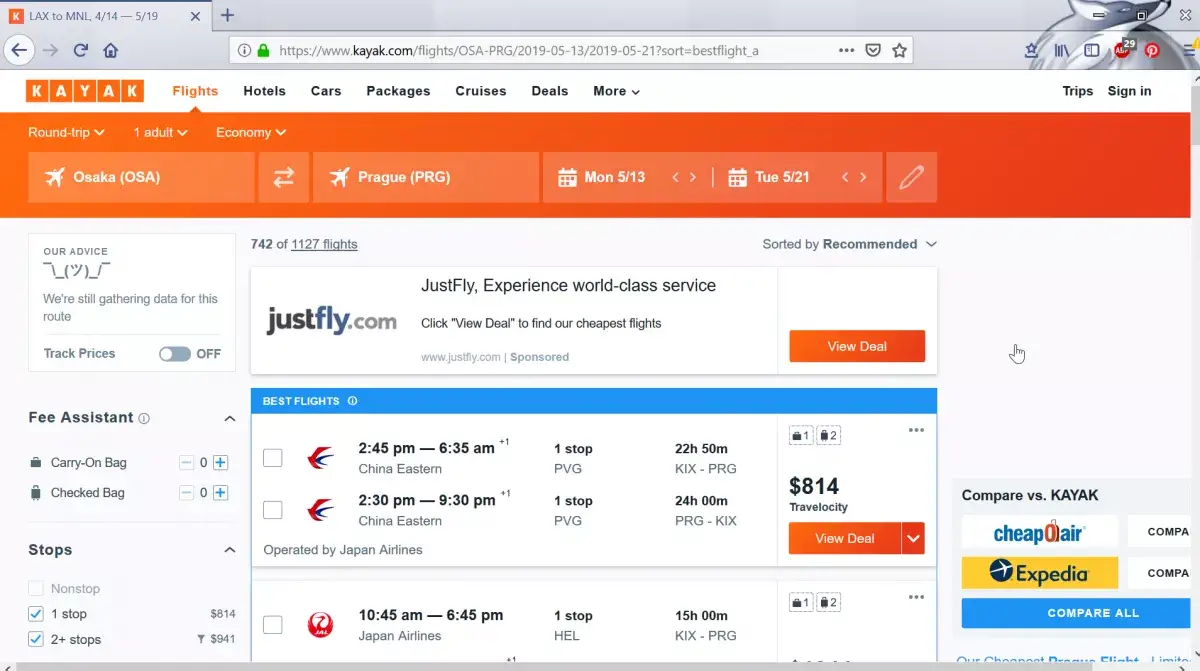Reload the current page
The image size is (1200, 671).
(x=81, y=50)
